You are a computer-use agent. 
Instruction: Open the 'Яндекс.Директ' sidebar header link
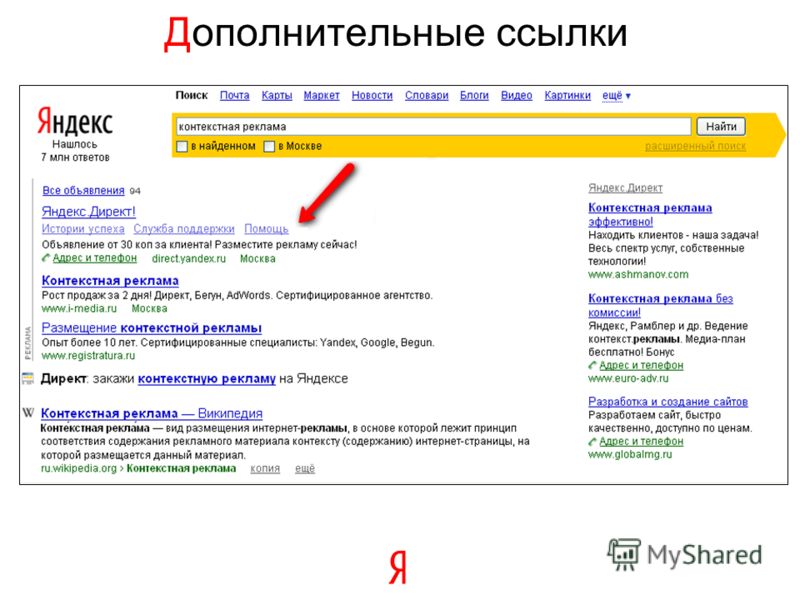[x=626, y=188]
